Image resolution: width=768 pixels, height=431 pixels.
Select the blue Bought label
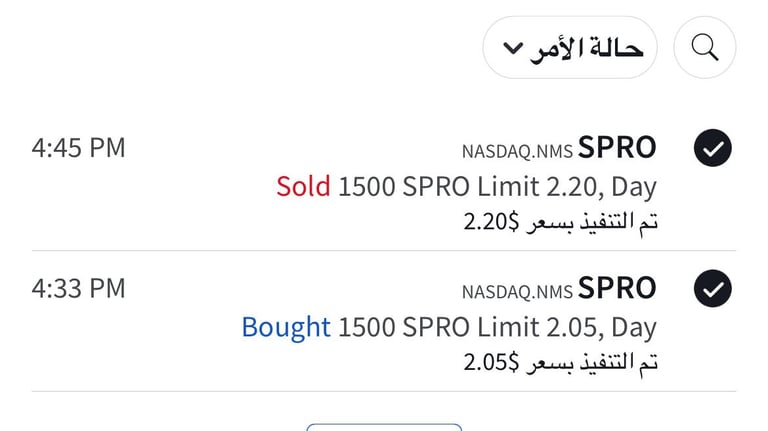(x=286, y=327)
